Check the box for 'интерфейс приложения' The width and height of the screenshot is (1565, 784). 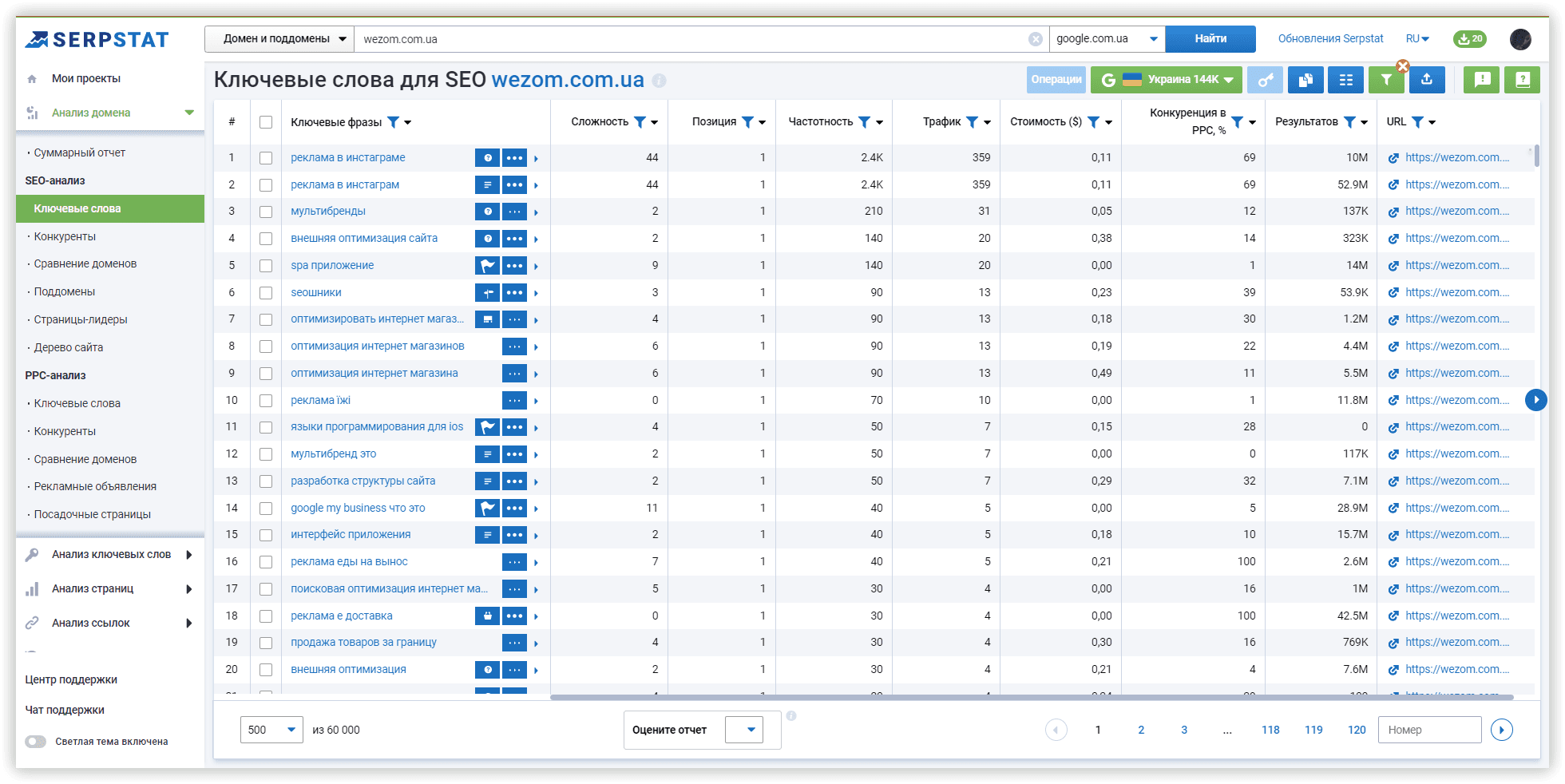pyautogui.click(x=266, y=535)
